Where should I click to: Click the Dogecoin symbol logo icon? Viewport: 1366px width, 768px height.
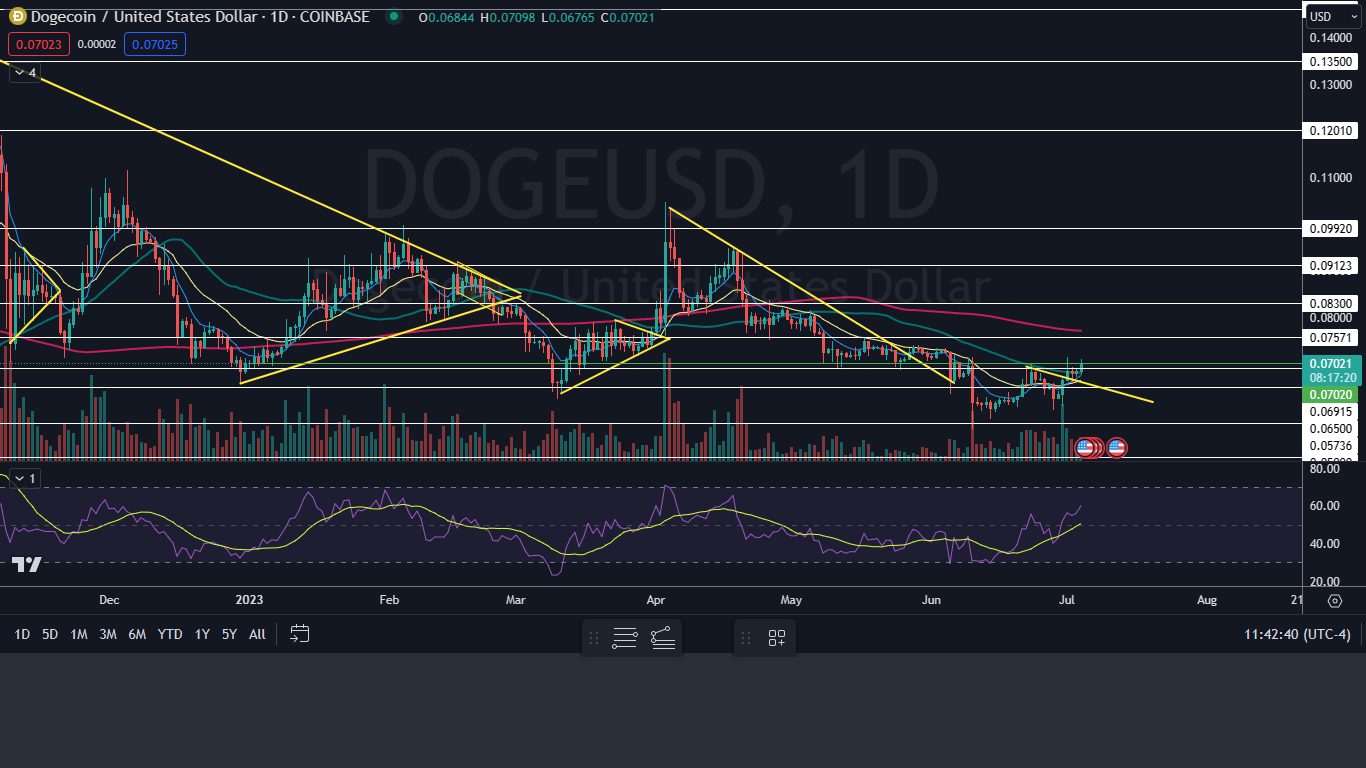tap(16, 17)
